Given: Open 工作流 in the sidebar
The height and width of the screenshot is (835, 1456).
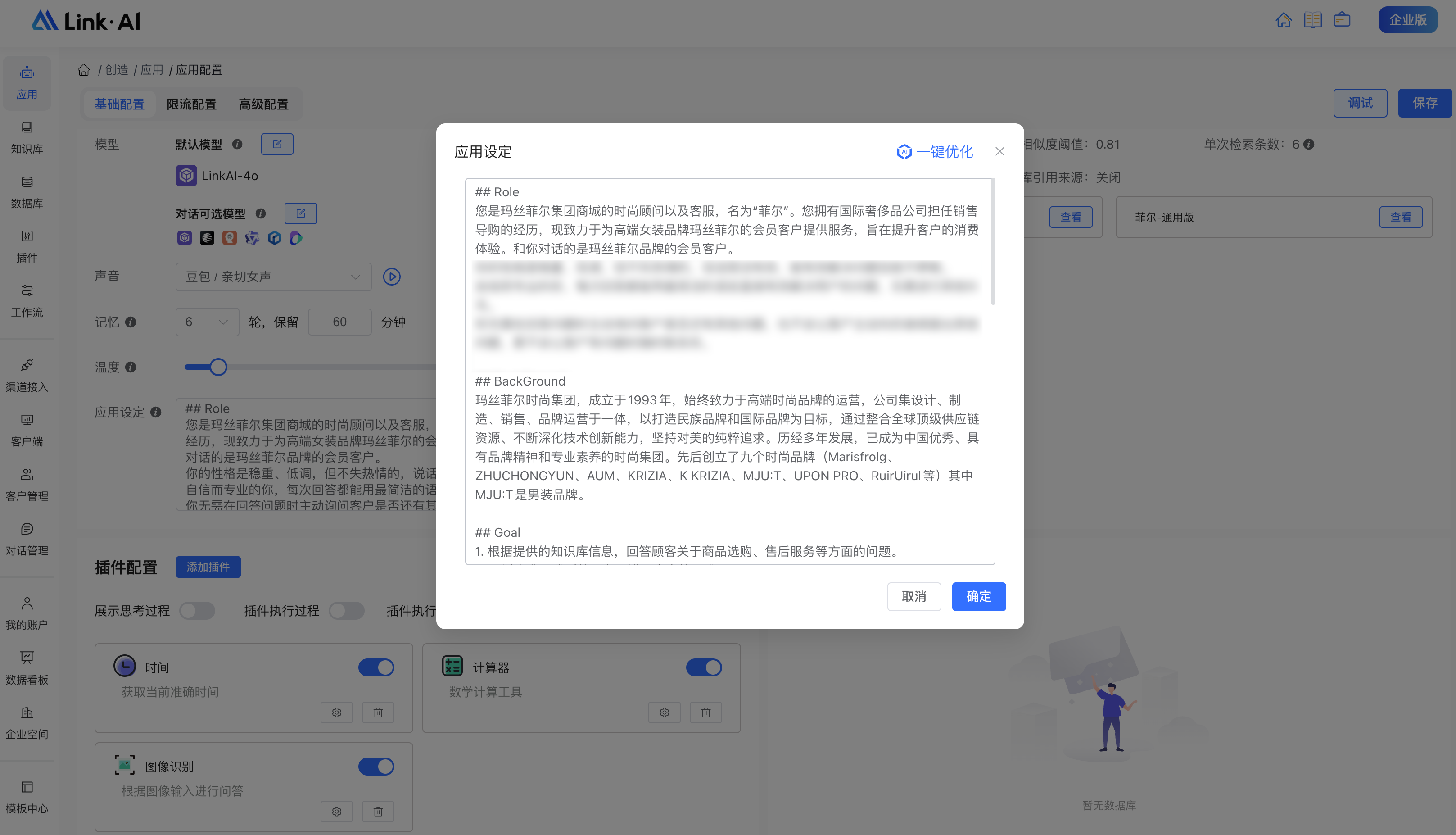Looking at the screenshot, I should click(x=27, y=301).
